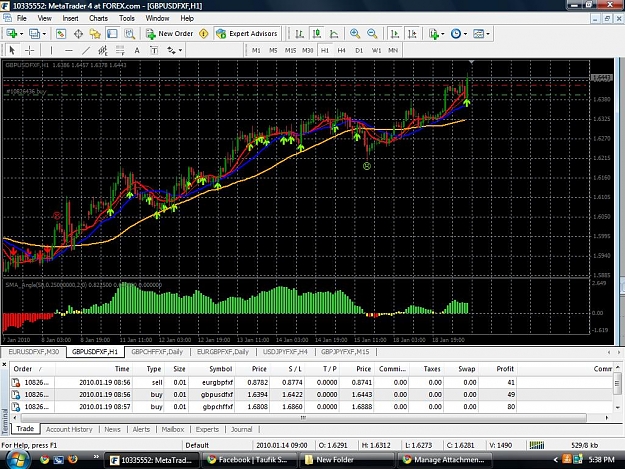Switch to Bar Chart display
The image size is (625, 469).
(x=299, y=34)
